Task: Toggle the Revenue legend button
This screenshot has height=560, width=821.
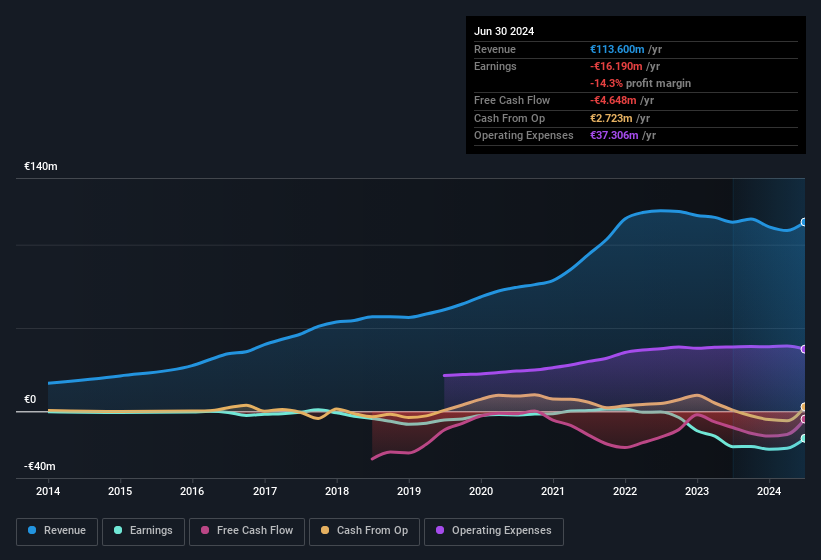Action: point(57,531)
